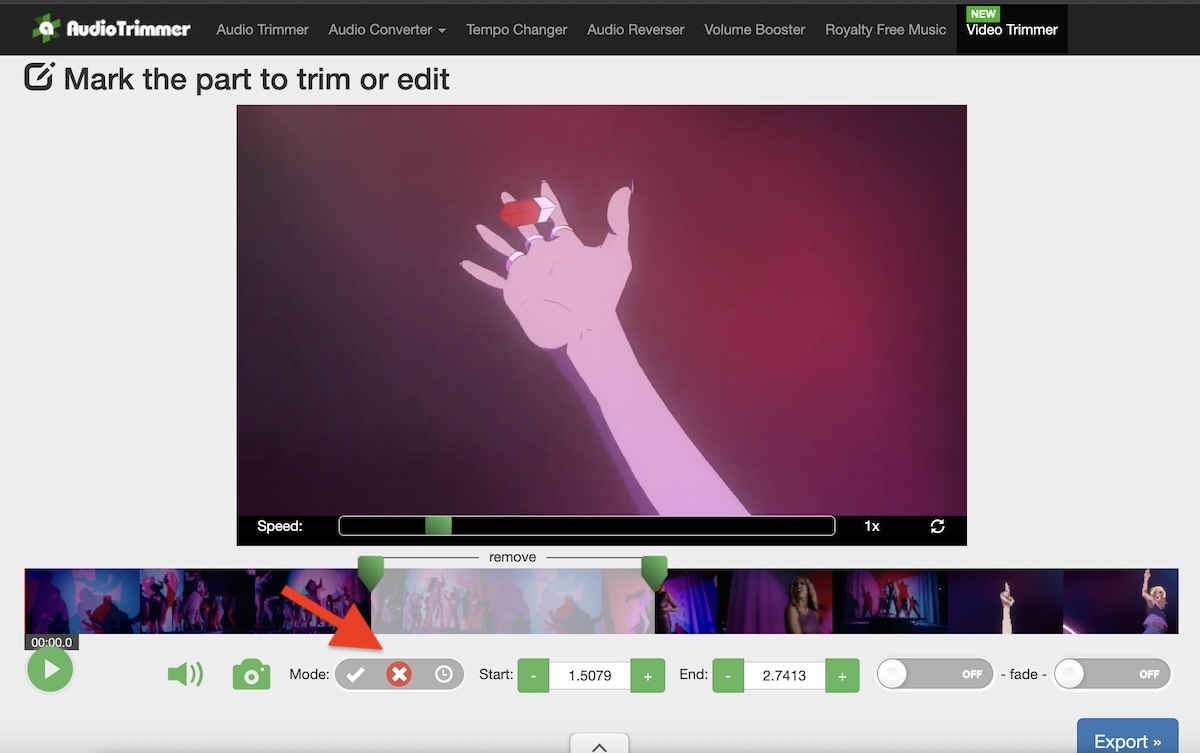The image size is (1200, 753).
Task: Open Royalty Free Music
Action: tap(884, 29)
